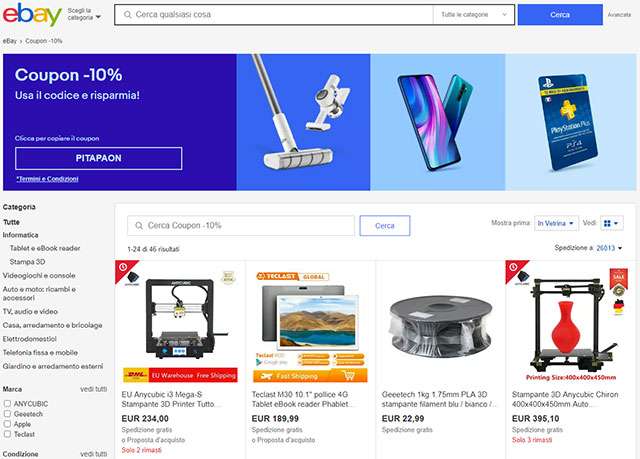The width and height of the screenshot is (640, 459).
Task: Tick the ANYCUBIC brand checkbox
Action: tap(7, 404)
